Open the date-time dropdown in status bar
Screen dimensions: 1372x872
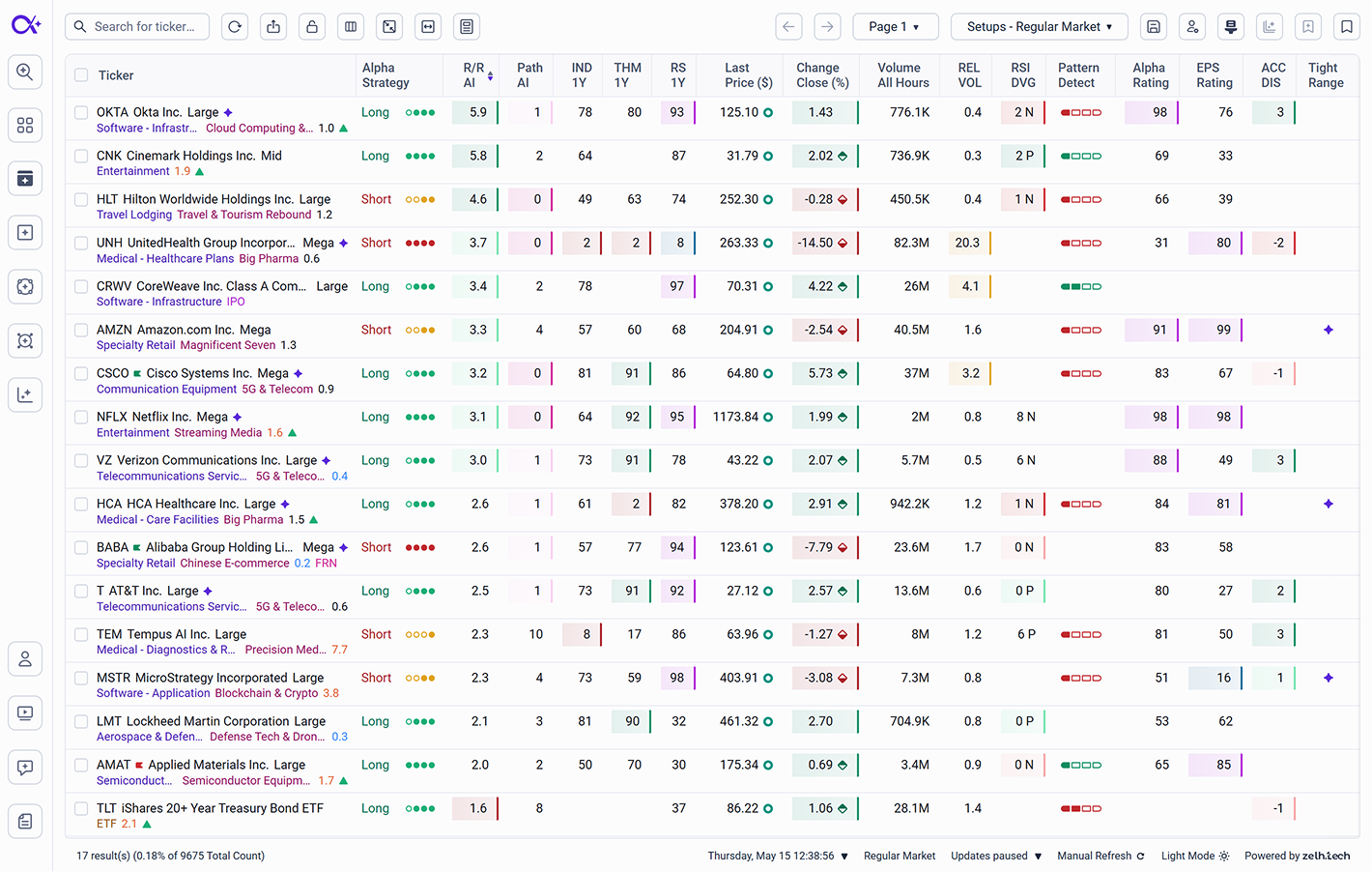(x=778, y=856)
